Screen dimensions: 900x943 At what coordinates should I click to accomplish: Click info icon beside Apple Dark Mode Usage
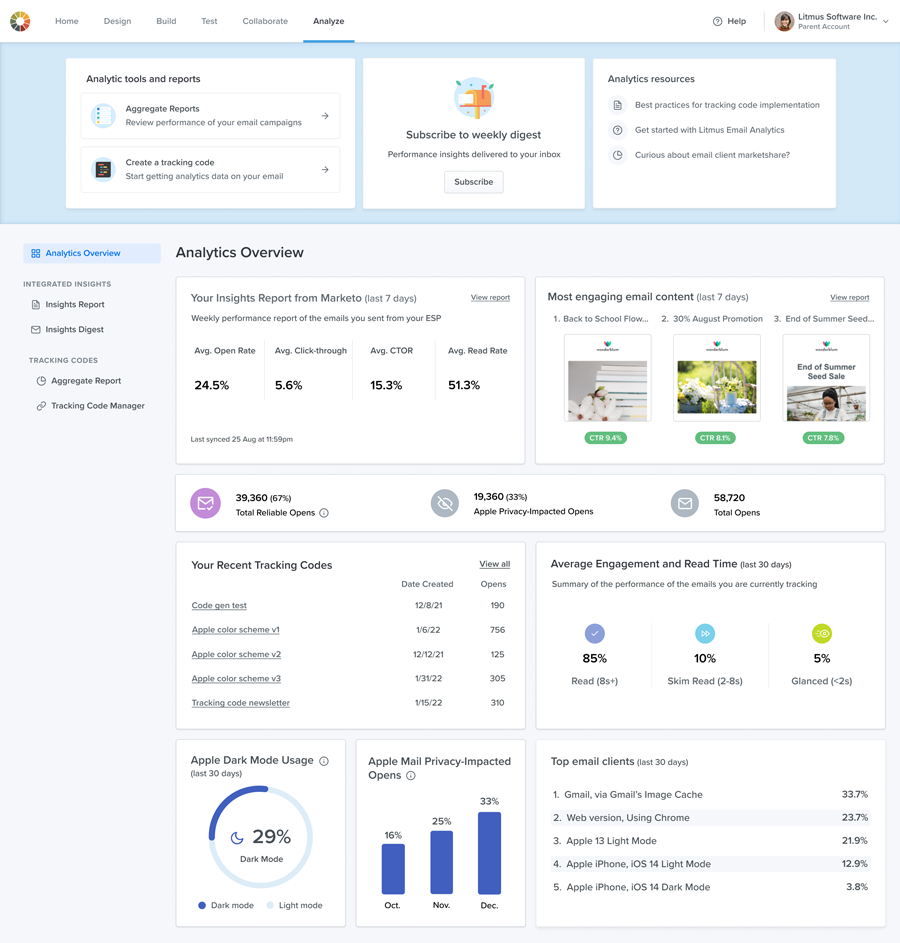coord(323,761)
